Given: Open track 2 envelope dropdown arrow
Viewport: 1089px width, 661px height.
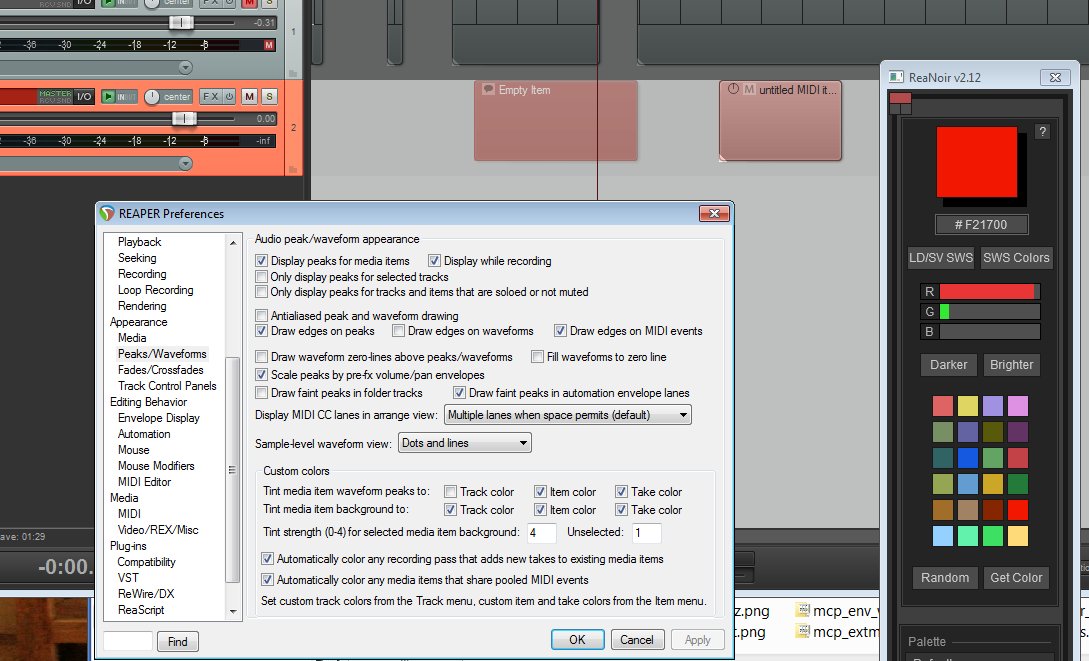Looking at the screenshot, I should 185,163.
